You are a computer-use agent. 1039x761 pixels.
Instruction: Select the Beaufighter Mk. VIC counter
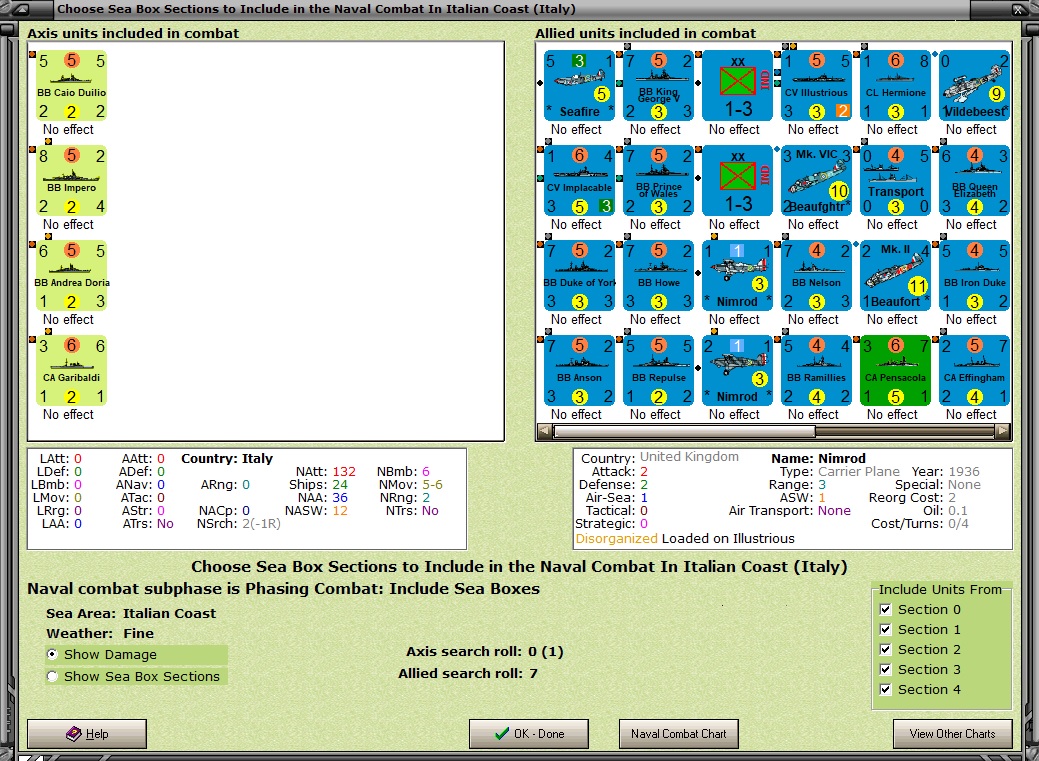pos(816,180)
